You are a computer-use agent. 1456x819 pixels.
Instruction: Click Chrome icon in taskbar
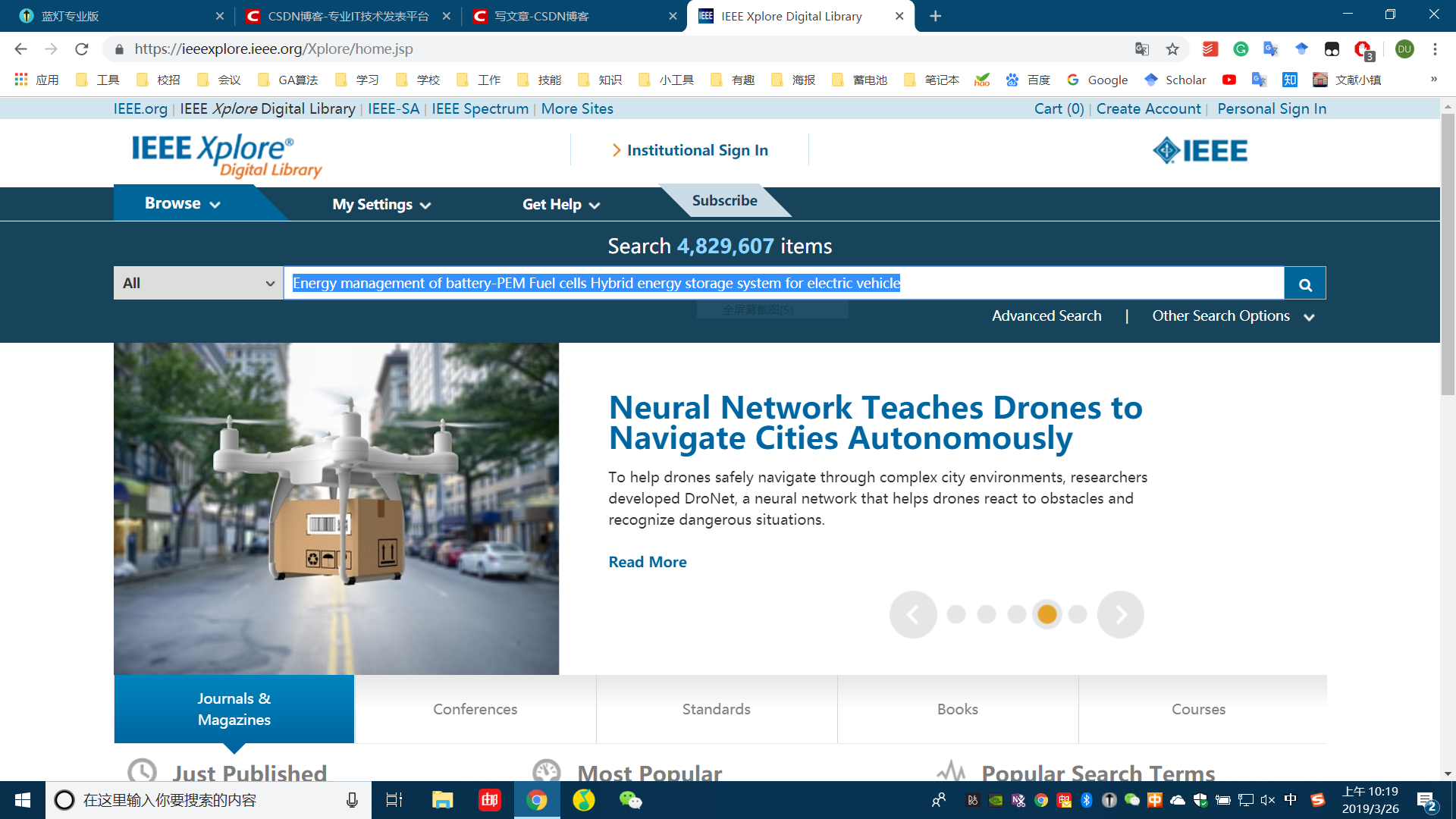537,800
